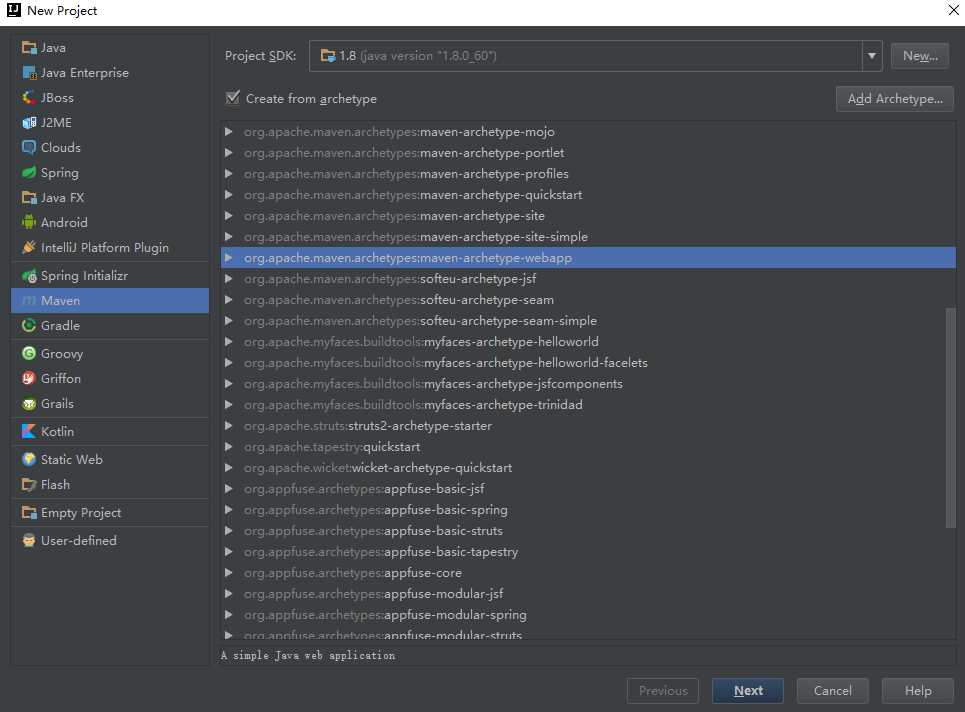Image resolution: width=965 pixels, height=712 pixels.
Task: Click the Grails icon
Action: tap(29, 404)
